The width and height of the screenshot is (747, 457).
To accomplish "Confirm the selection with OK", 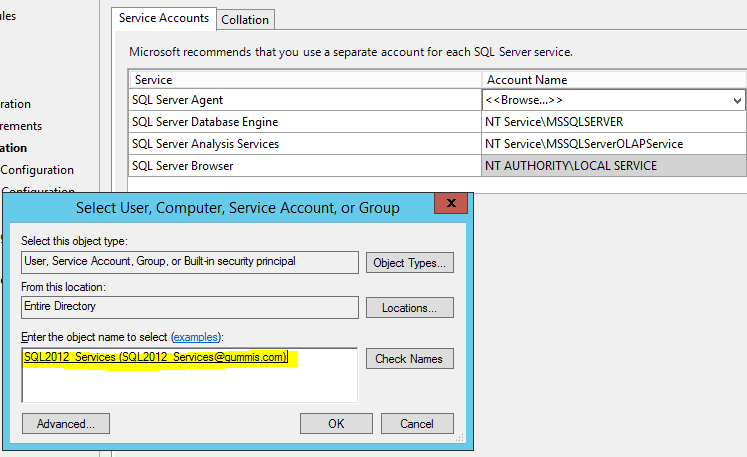I will [336, 424].
